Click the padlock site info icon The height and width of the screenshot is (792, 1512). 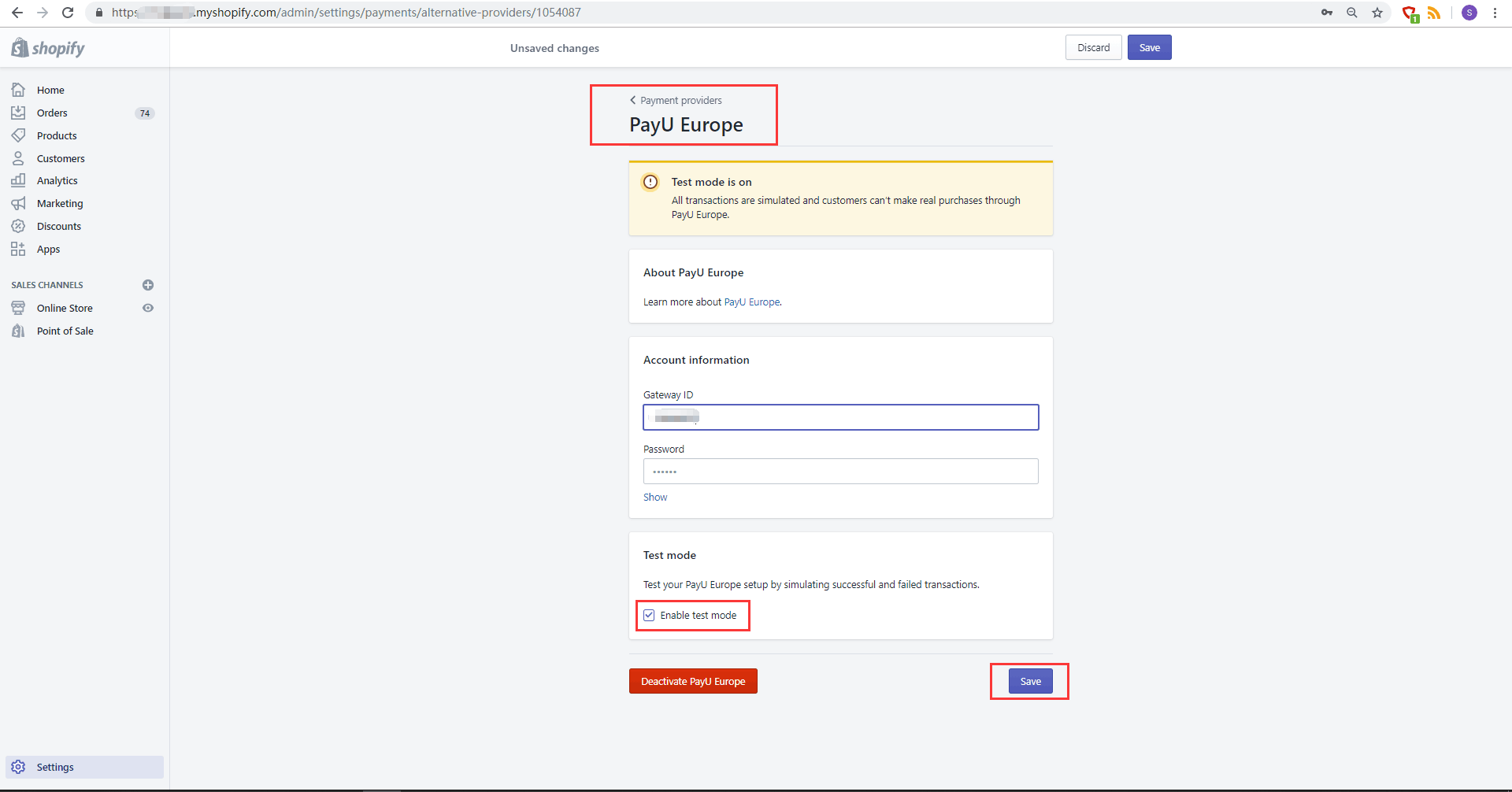(x=99, y=13)
